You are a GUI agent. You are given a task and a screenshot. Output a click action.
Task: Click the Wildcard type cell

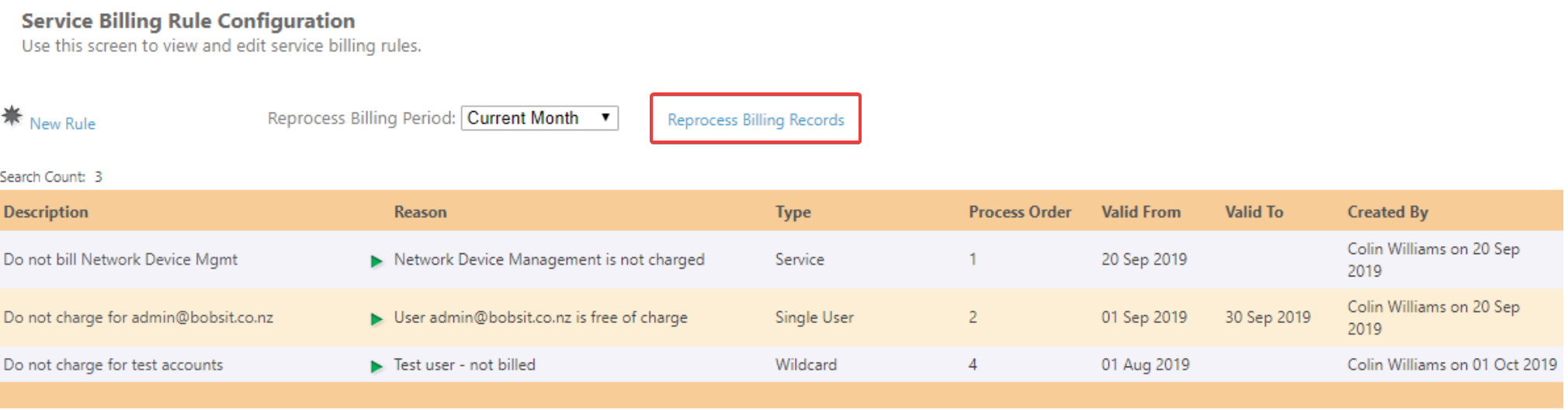click(806, 365)
